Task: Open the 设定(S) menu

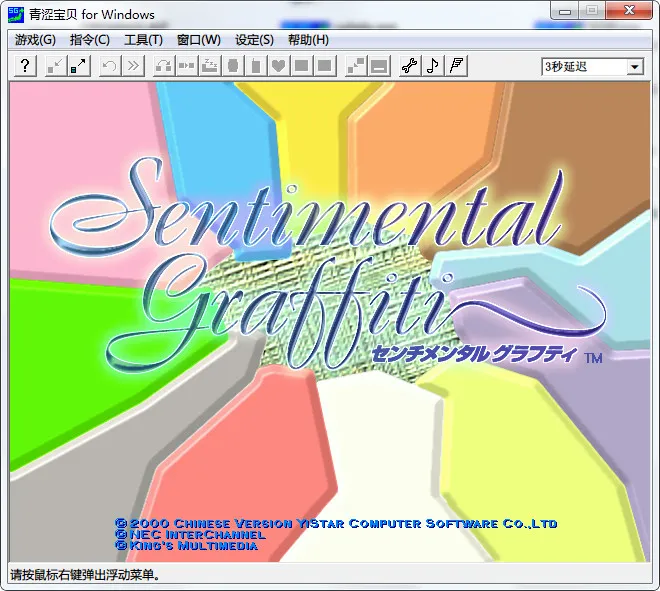Action: pyautogui.click(x=254, y=40)
